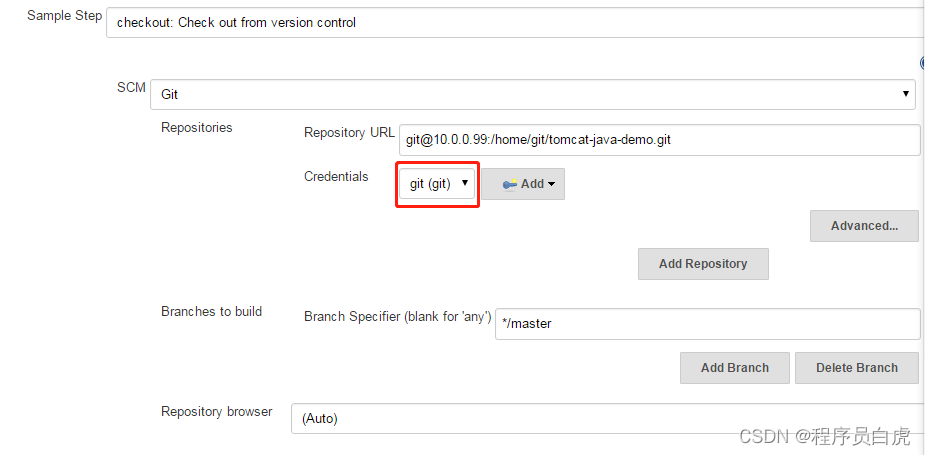
Task: Open the SCM Git dropdown
Action: coord(533,94)
